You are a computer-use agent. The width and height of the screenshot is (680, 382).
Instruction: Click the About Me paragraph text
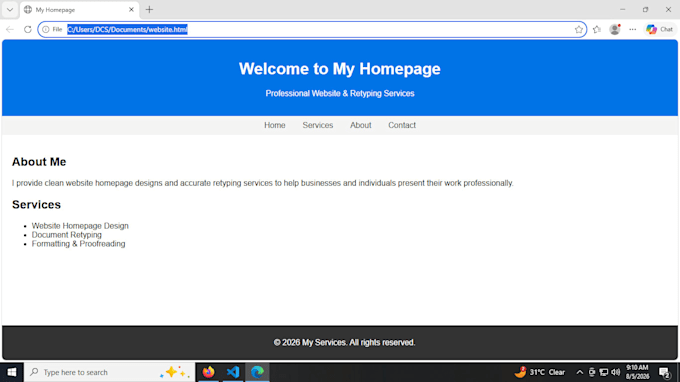tap(263, 183)
